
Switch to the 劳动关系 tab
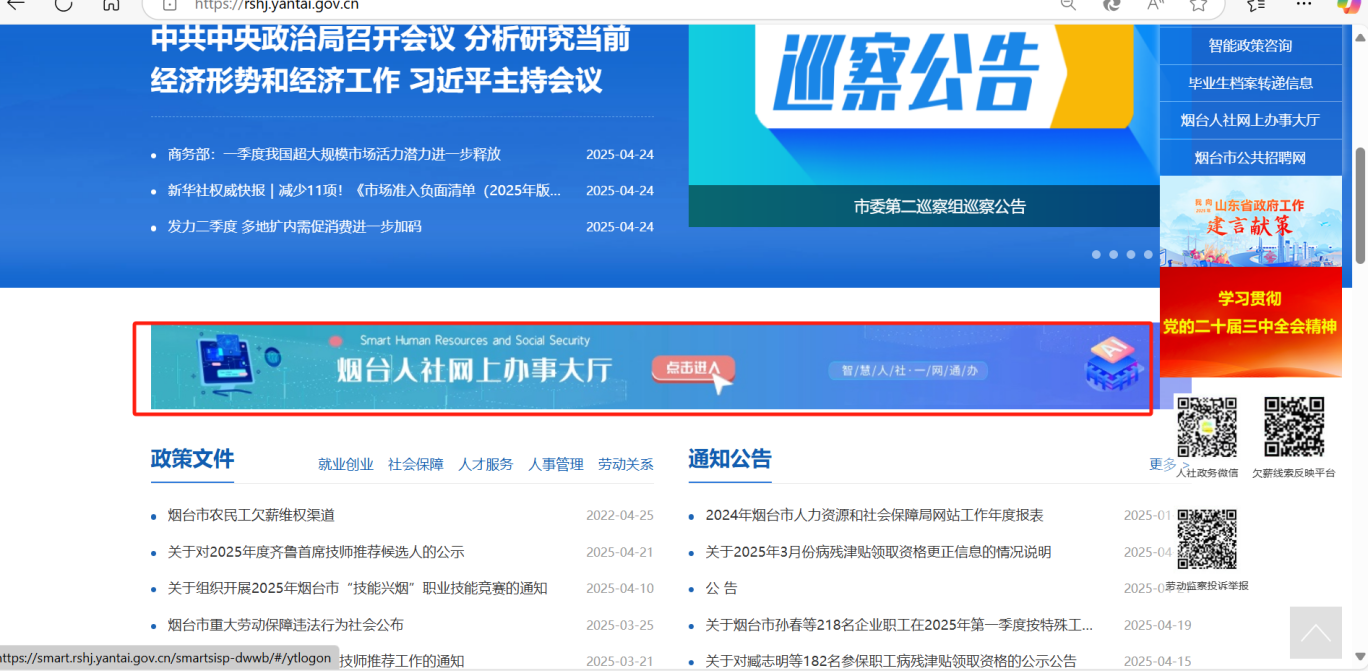click(626, 464)
